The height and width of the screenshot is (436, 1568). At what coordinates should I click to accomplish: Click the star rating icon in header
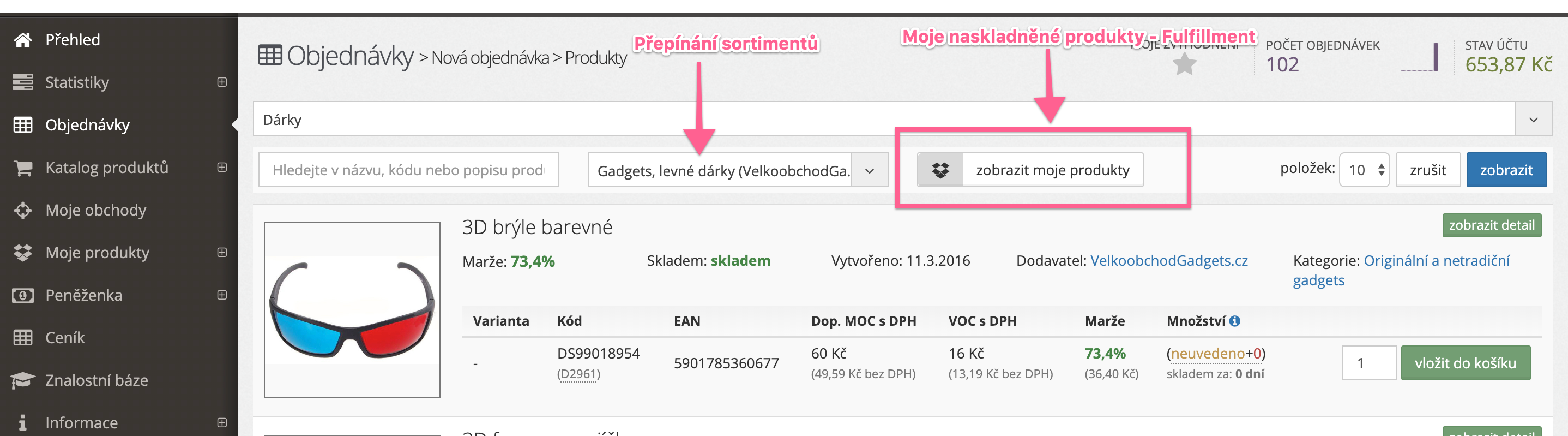click(1185, 64)
